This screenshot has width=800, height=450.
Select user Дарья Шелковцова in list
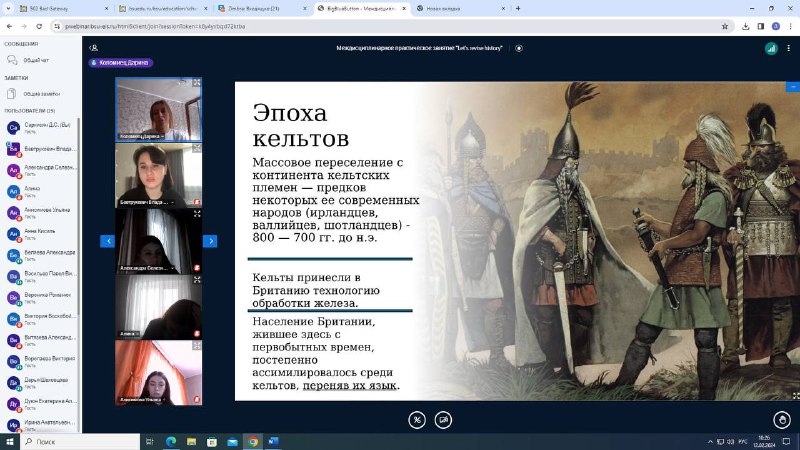pyautogui.click(x=40, y=383)
